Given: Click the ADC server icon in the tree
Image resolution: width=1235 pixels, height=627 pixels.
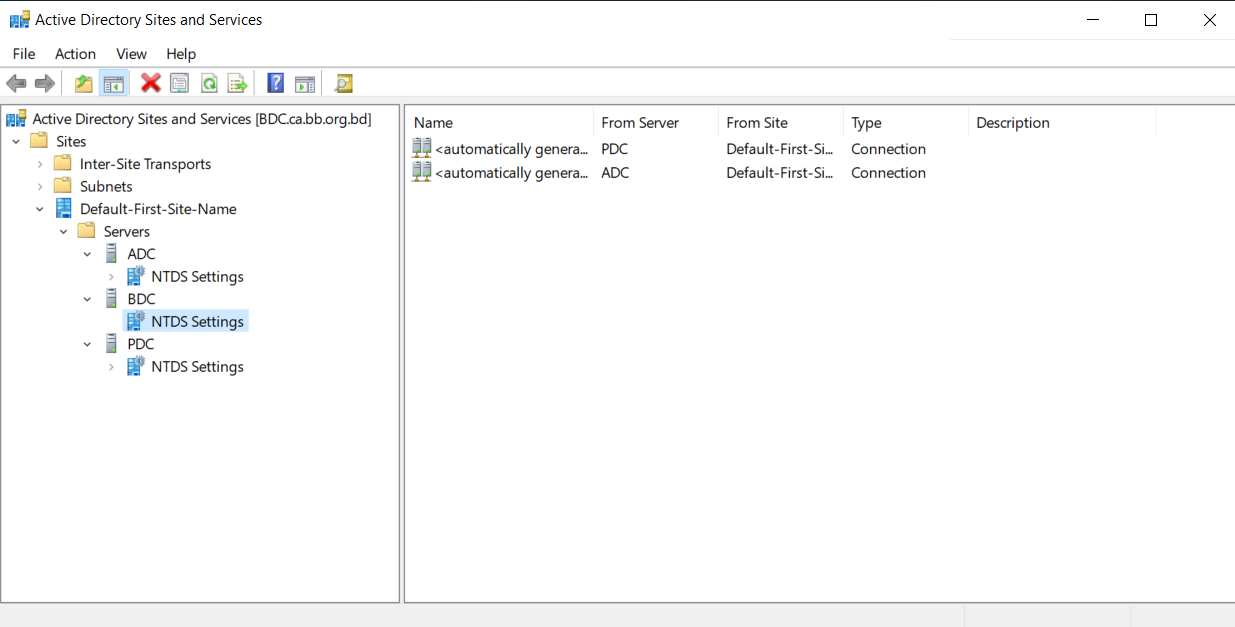Looking at the screenshot, I should (x=111, y=254).
